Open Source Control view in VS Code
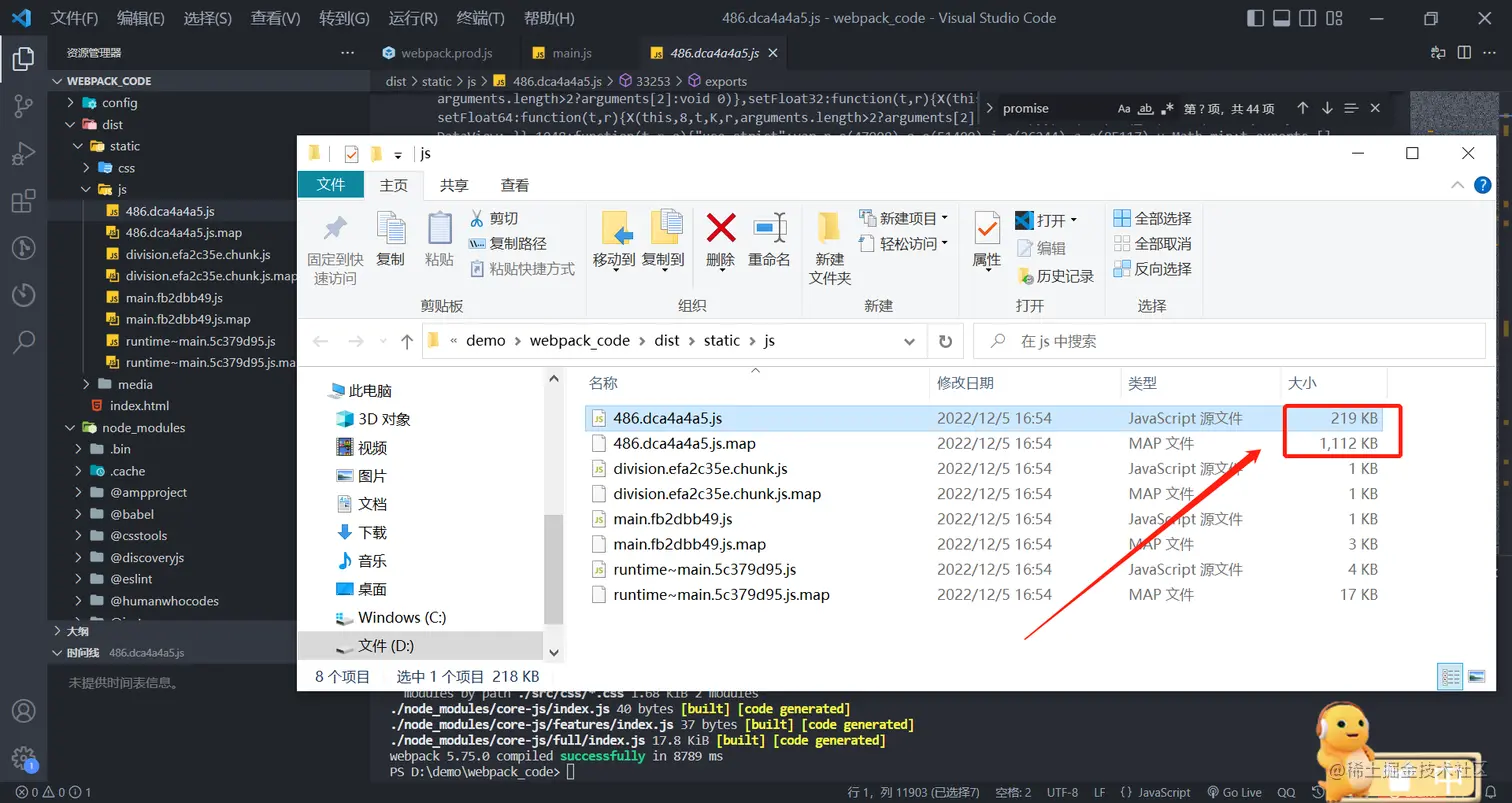 point(23,107)
